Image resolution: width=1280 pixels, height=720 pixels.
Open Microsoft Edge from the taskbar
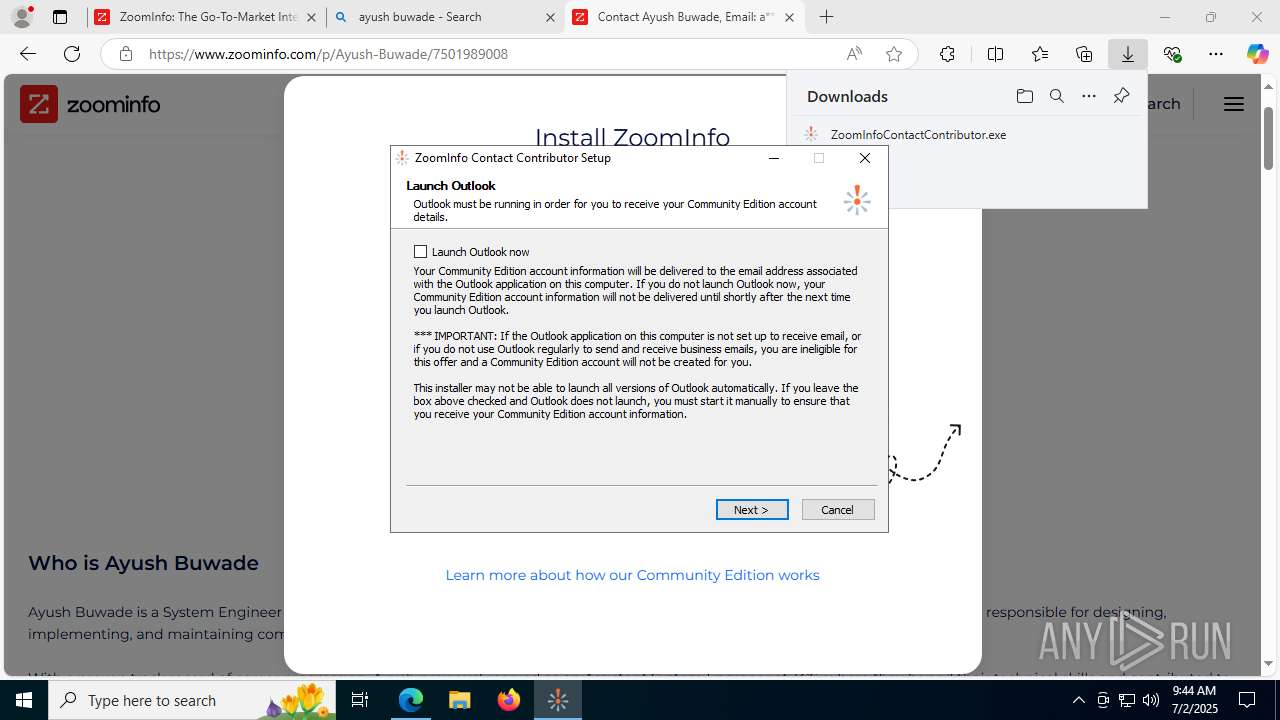click(x=411, y=700)
